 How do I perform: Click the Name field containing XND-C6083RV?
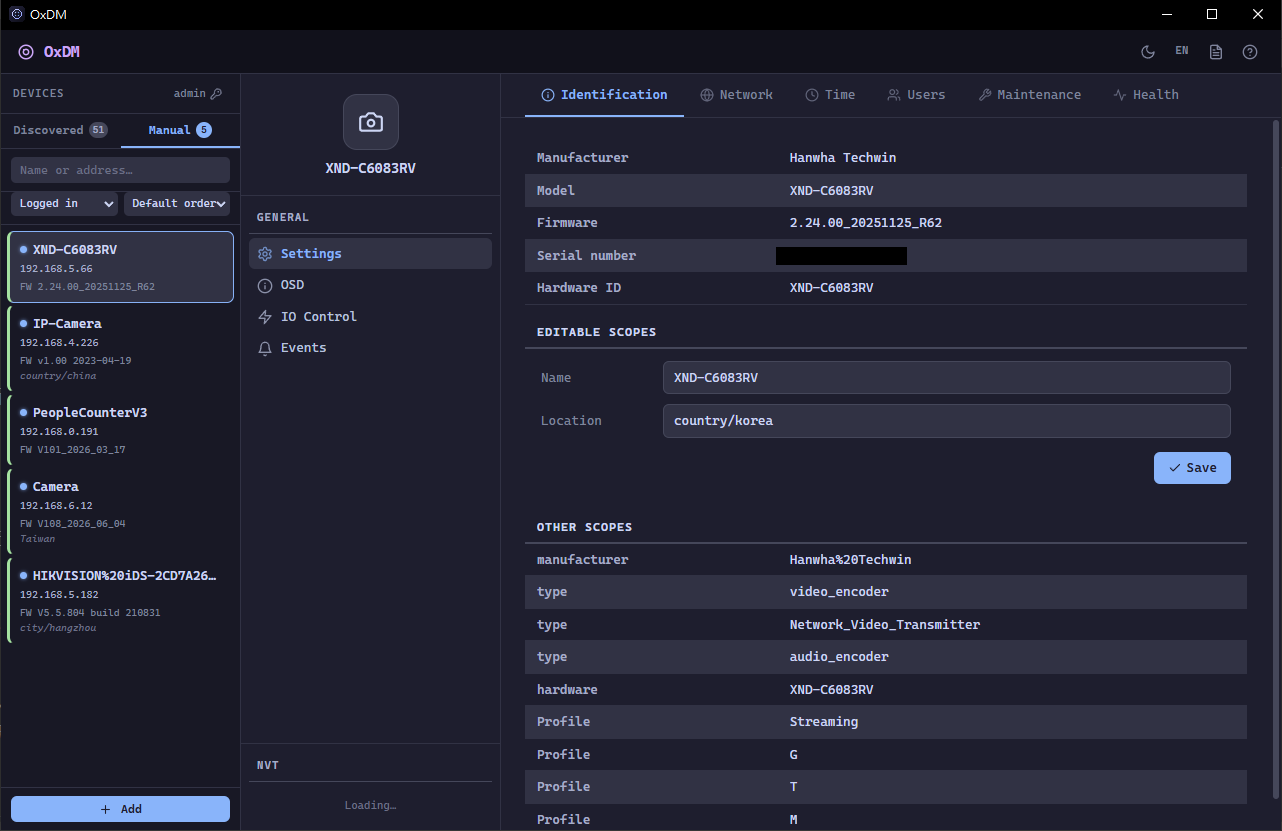point(946,378)
